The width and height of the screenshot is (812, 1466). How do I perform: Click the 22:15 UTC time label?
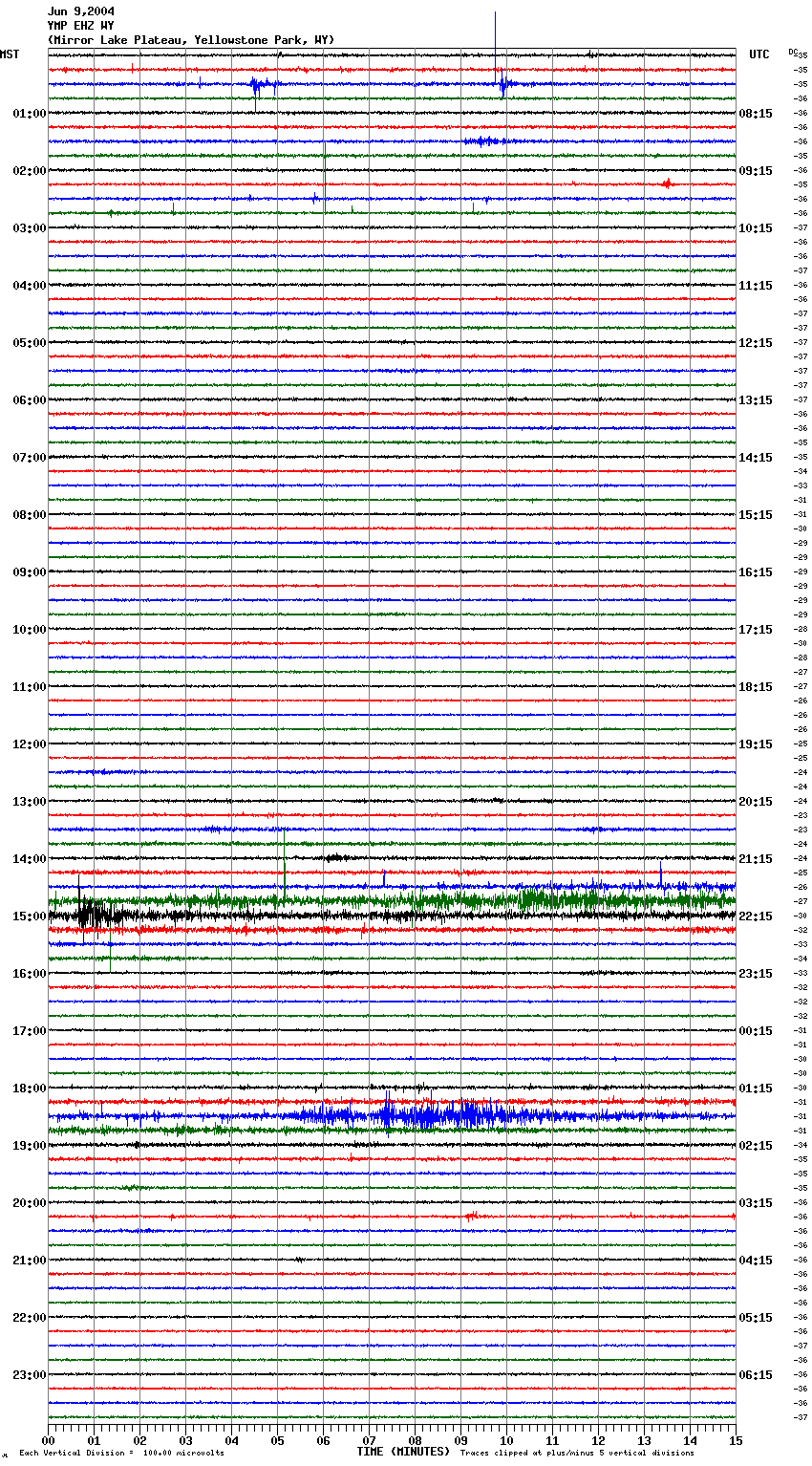click(x=756, y=916)
